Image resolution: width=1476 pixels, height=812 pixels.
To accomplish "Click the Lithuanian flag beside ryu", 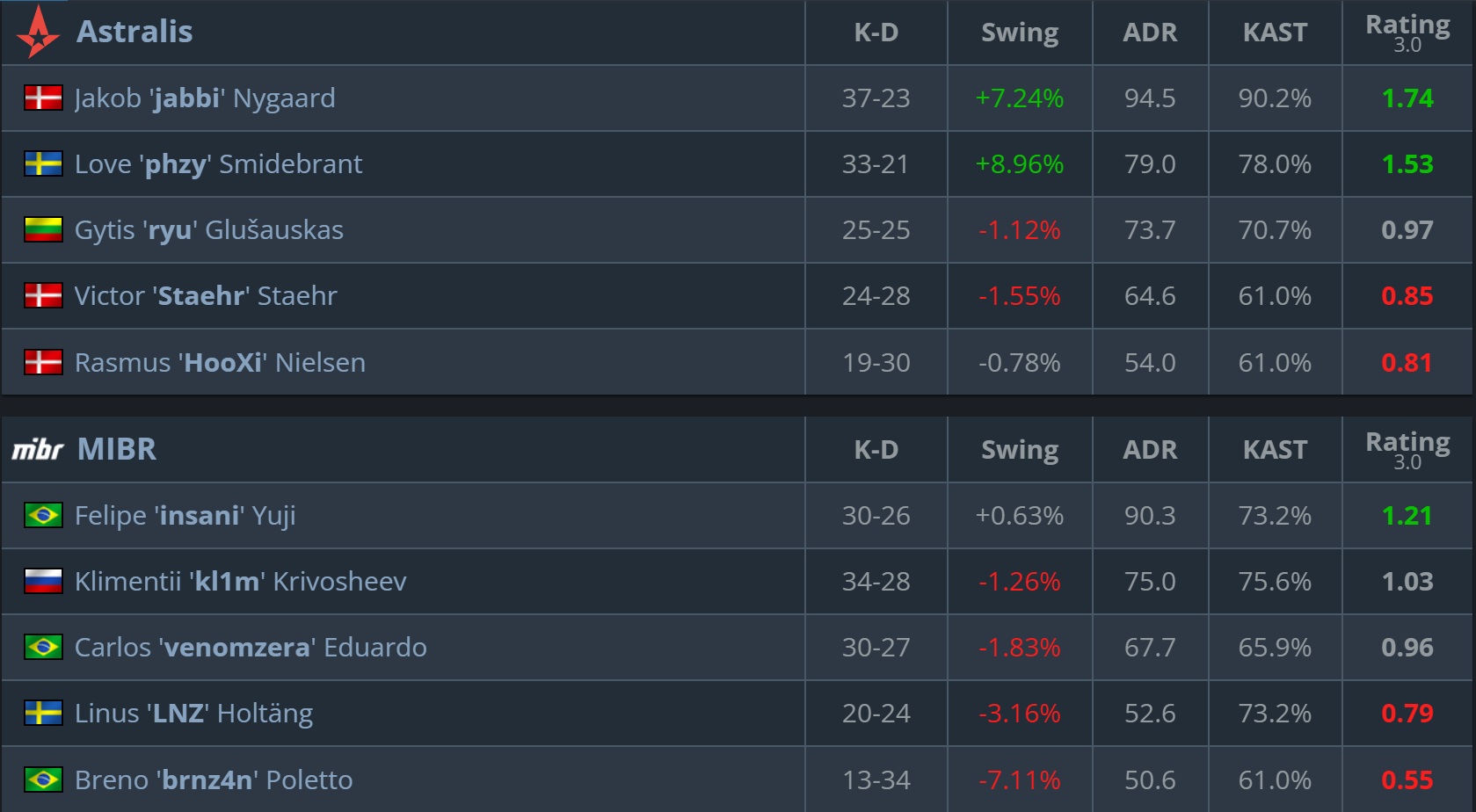I will coord(43,230).
